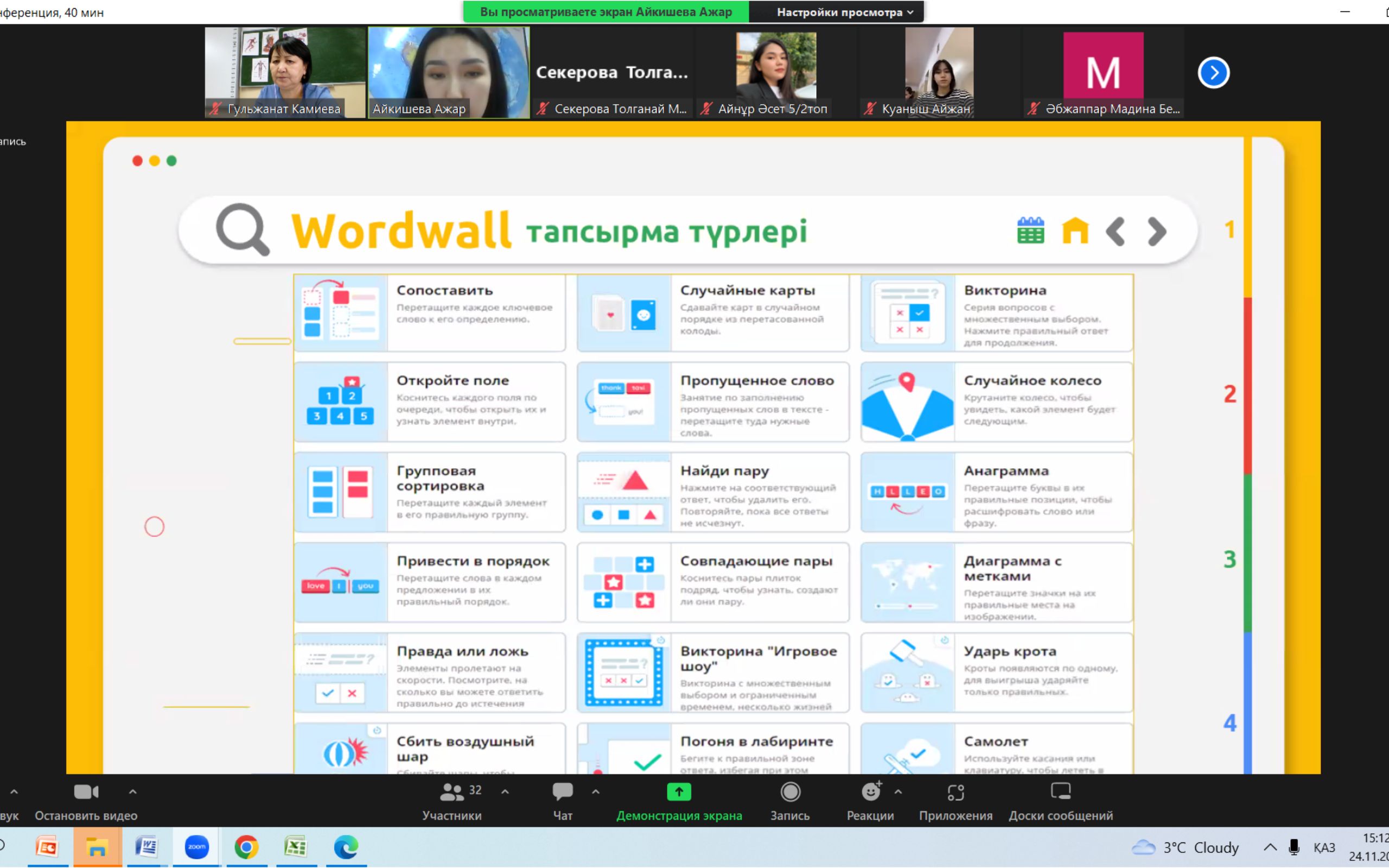Expand View Settings (Настройки просмотра) dropdown
The width and height of the screenshot is (1389, 868).
tap(844, 12)
